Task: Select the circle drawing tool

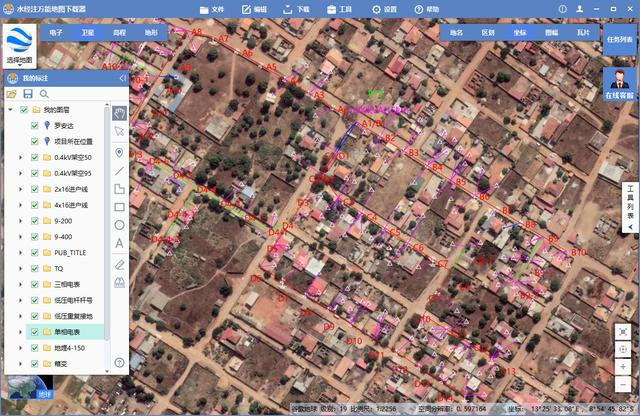Action: tap(119, 225)
